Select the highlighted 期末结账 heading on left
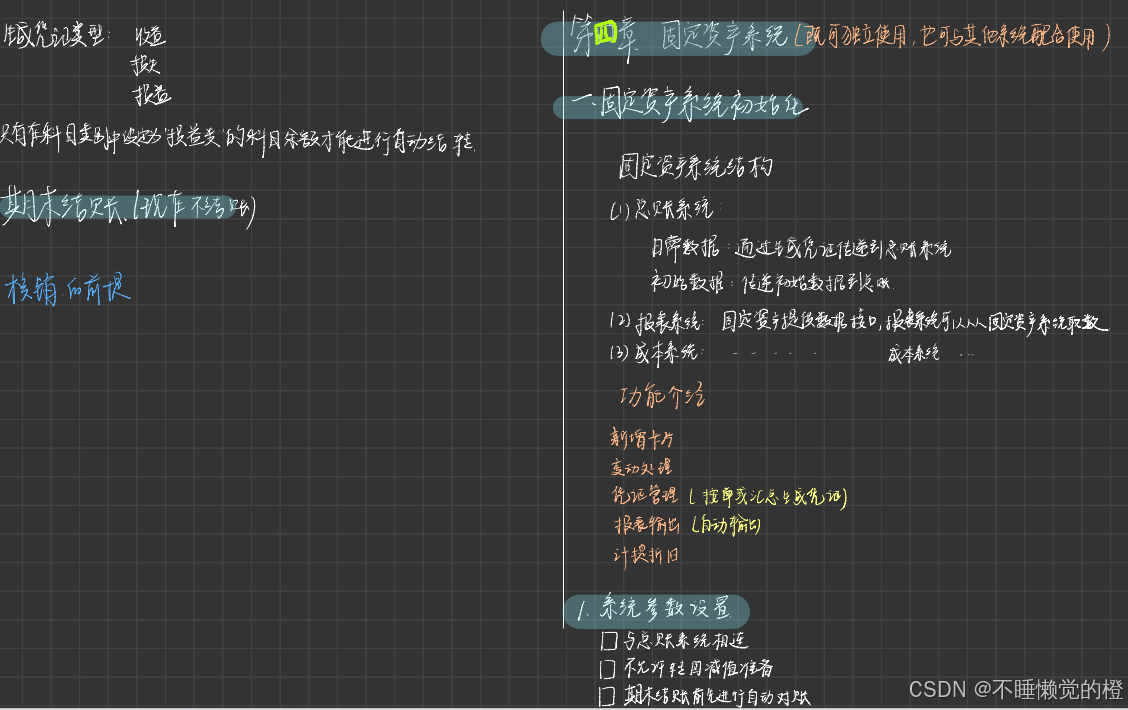The width and height of the screenshot is (1128, 710). click(128, 208)
